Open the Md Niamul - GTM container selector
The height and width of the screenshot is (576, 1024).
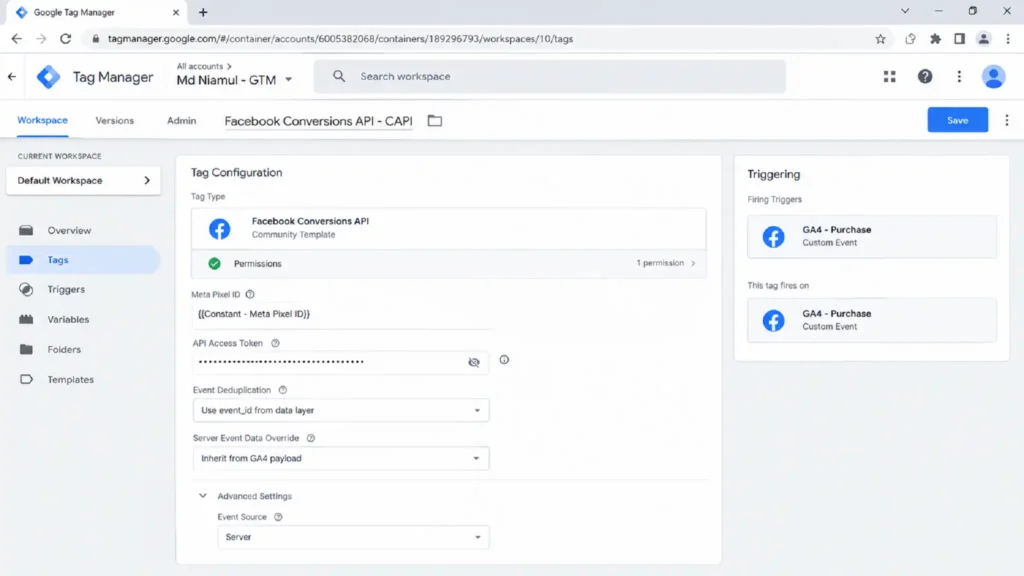coord(234,80)
